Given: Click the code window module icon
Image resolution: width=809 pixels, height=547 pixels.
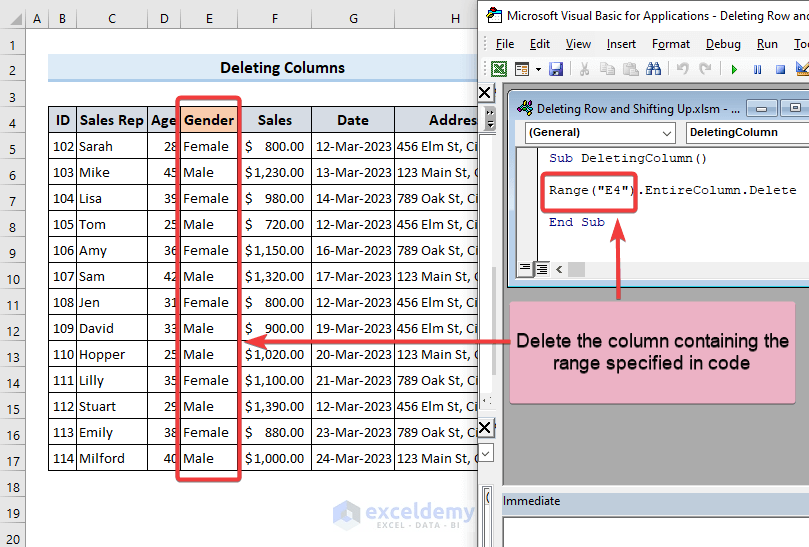Looking at the screenshot, I should 525,108.
